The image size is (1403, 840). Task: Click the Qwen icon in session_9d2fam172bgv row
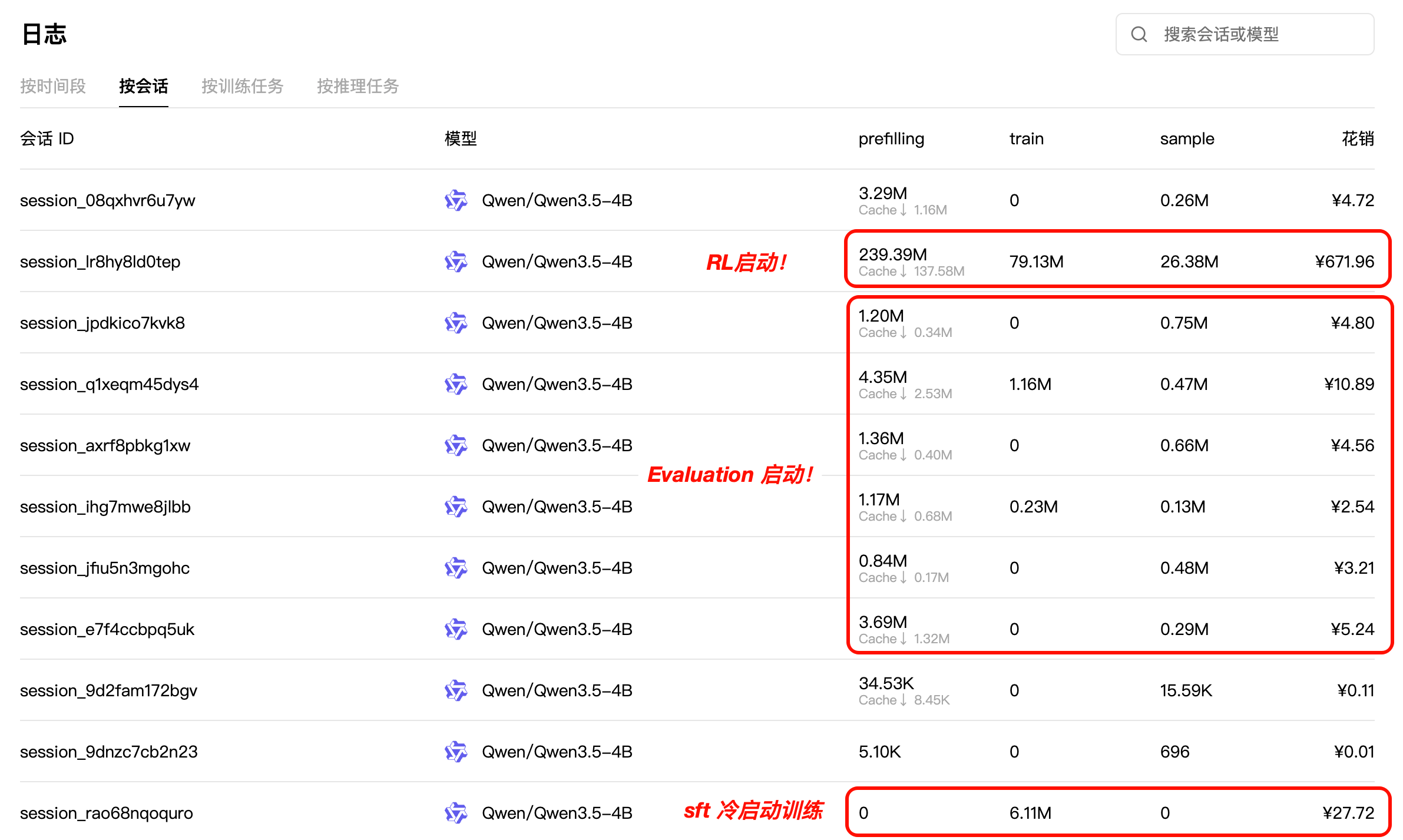tap(456, 690)
